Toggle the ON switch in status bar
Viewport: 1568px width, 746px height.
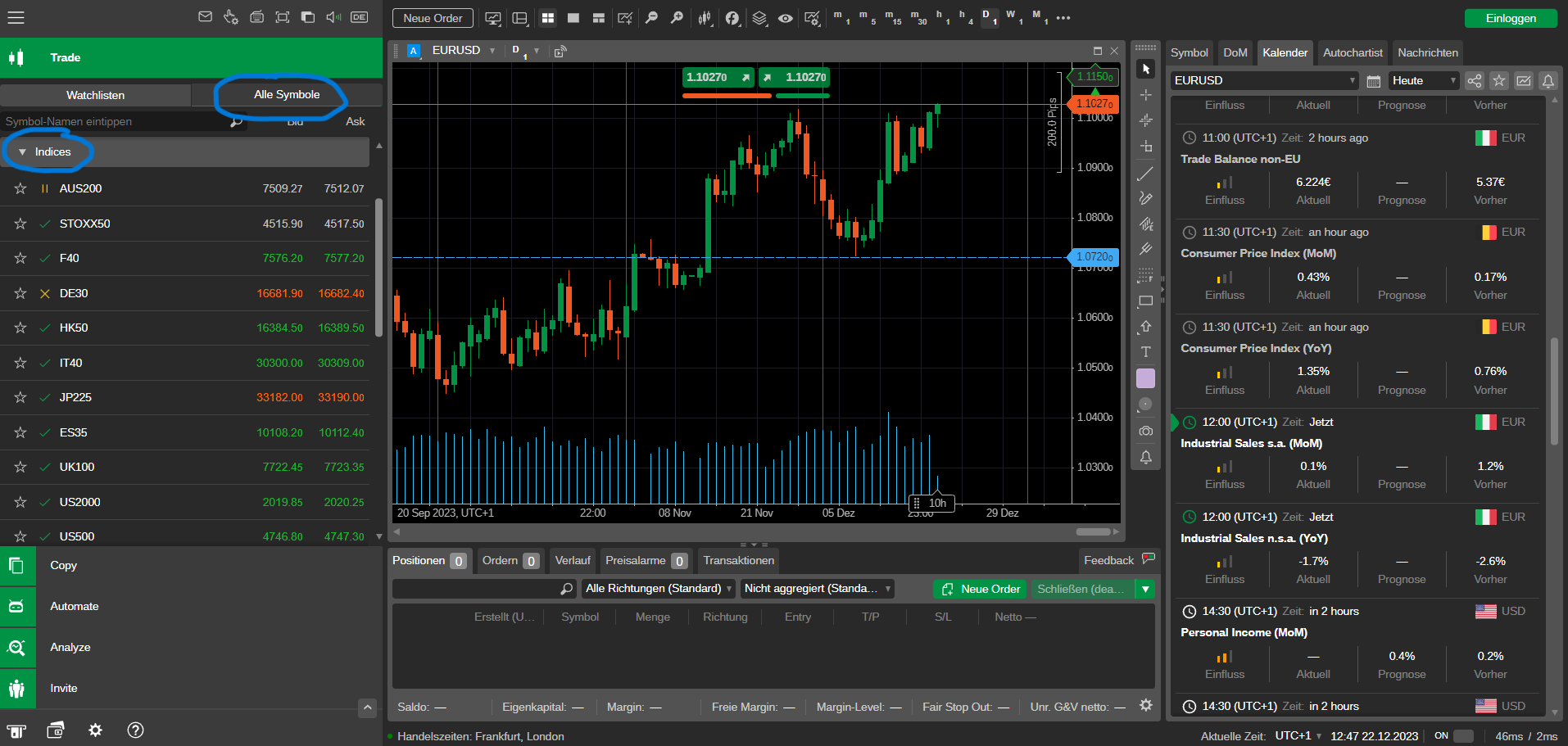pyautogui.click(x=1462, y=736)
